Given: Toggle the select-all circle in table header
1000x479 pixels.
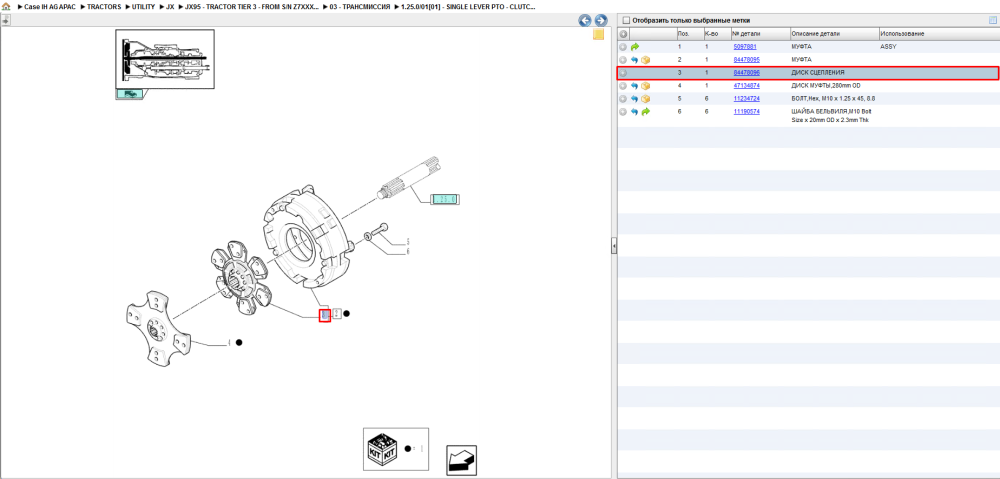Looking at the screenshot, I should (x=623, y=34).
